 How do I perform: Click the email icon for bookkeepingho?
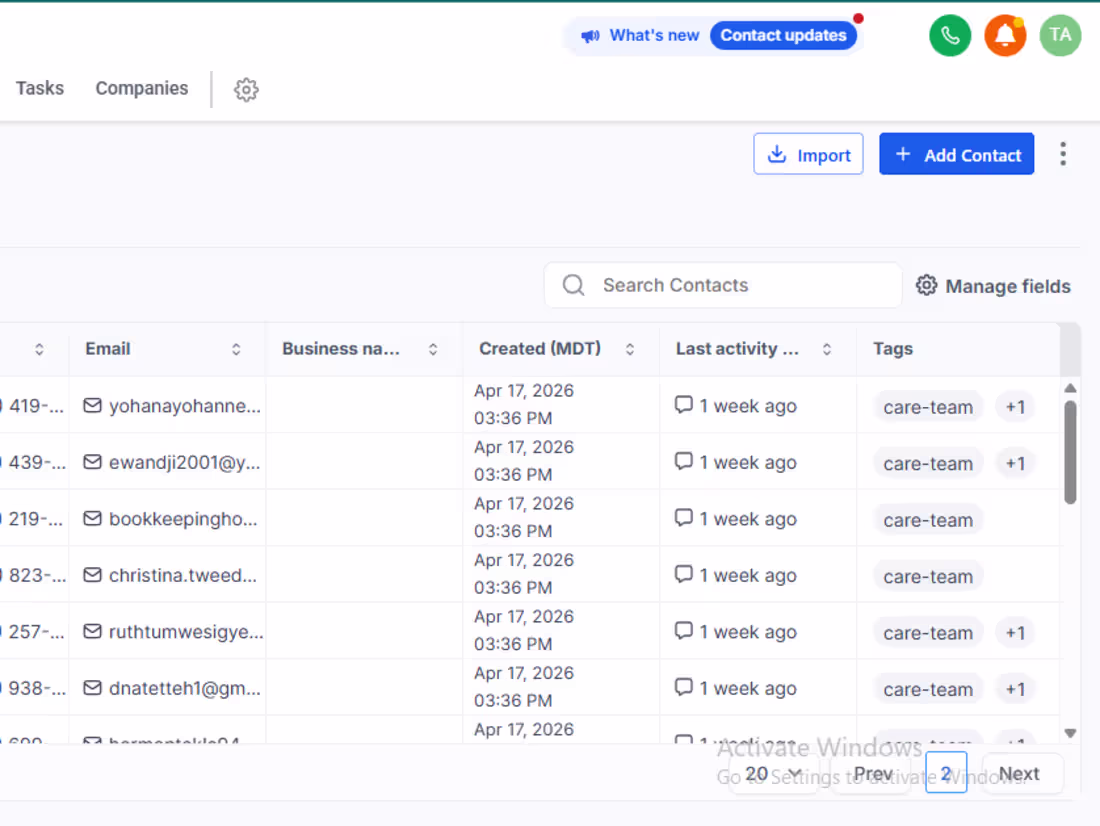[x=93, y=519]
